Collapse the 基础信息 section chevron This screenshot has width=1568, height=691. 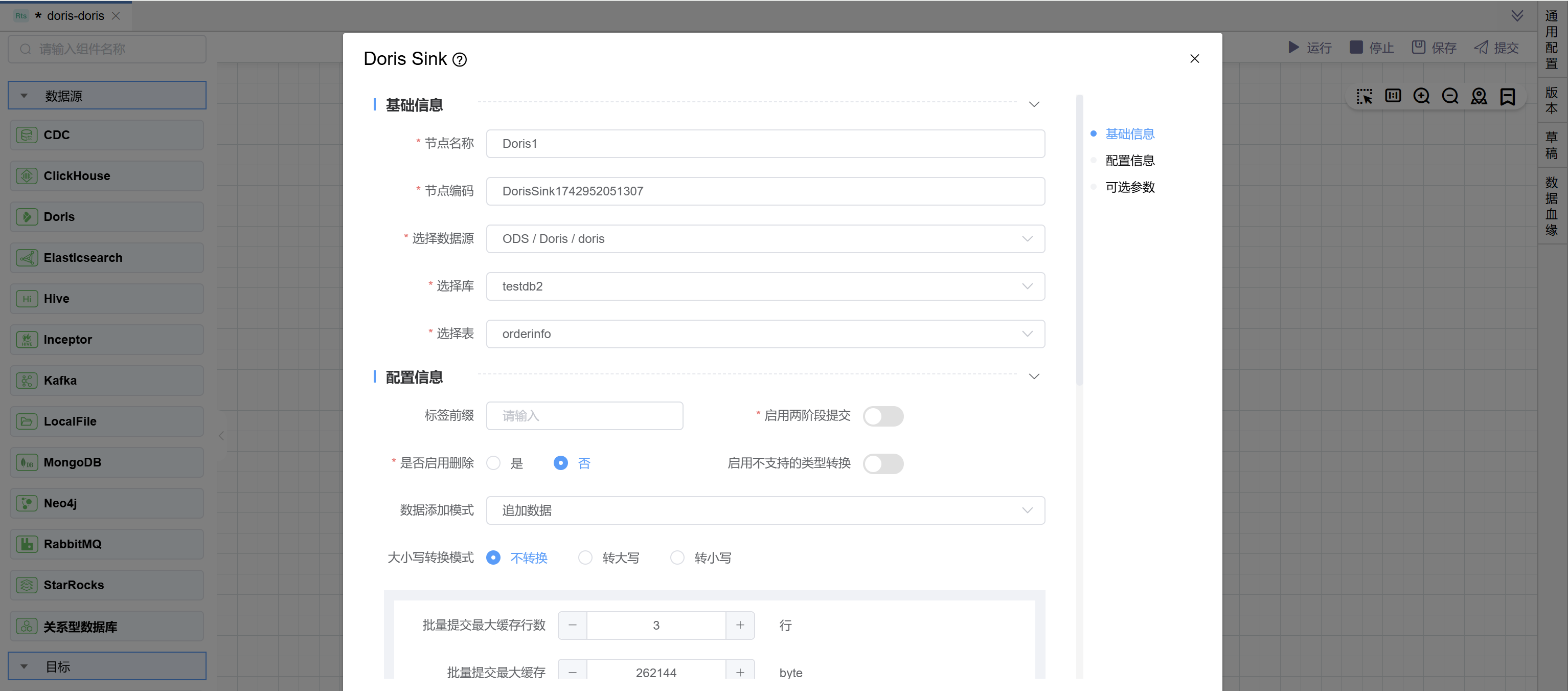(1034, 105)
